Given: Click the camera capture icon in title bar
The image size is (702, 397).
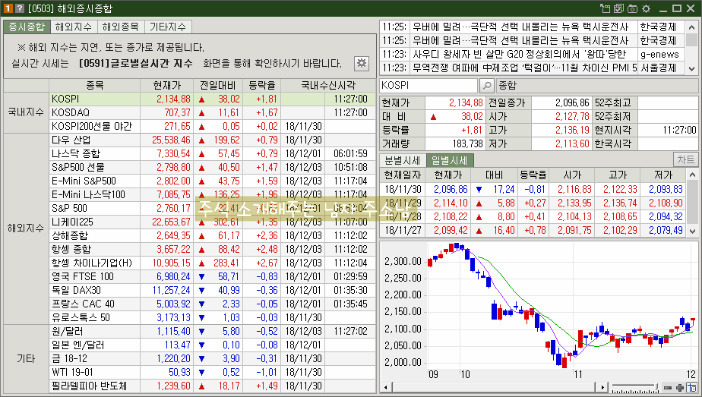Looking at the screenshot, I should (x=632, y=8).
